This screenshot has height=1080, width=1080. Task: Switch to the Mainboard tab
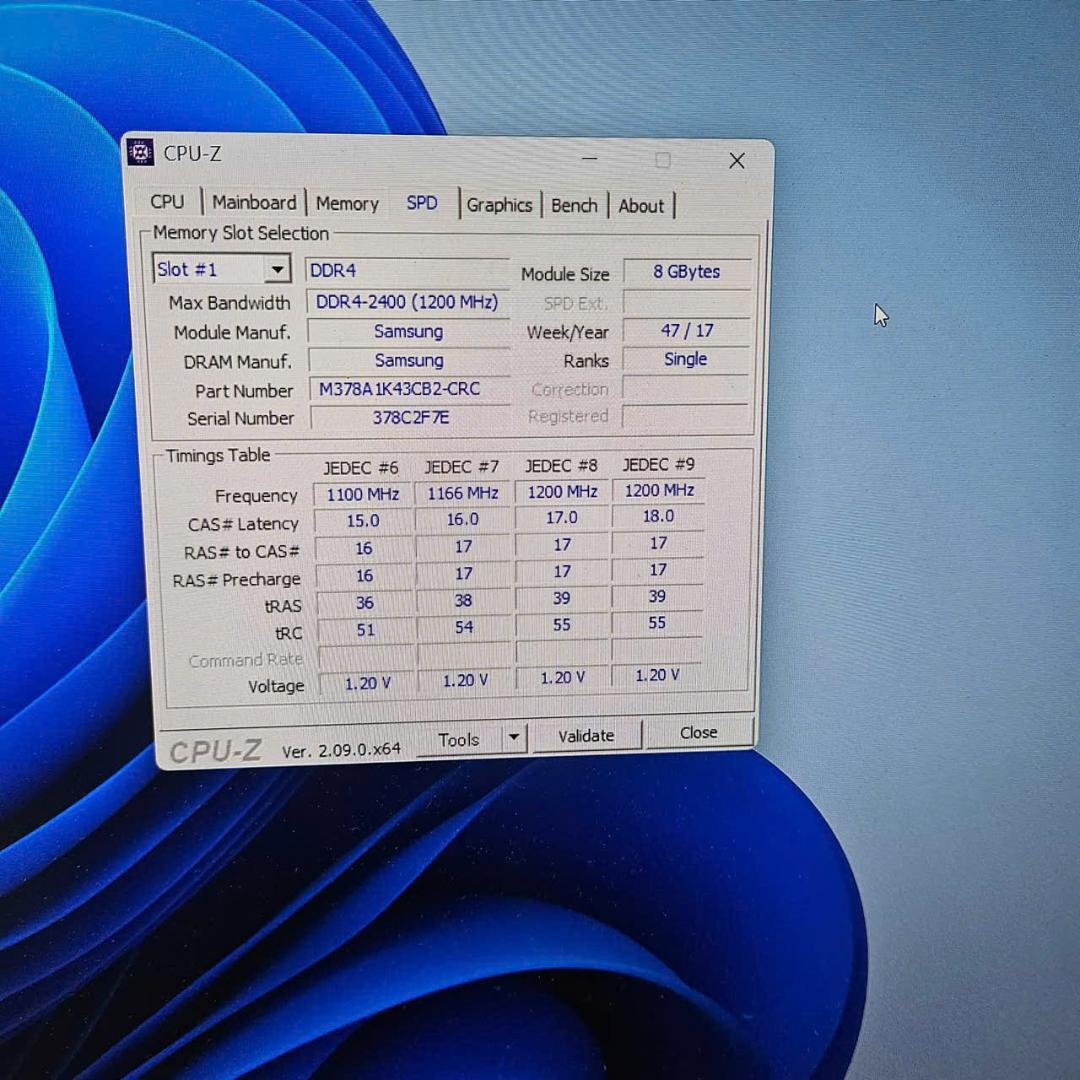point(254,202)
